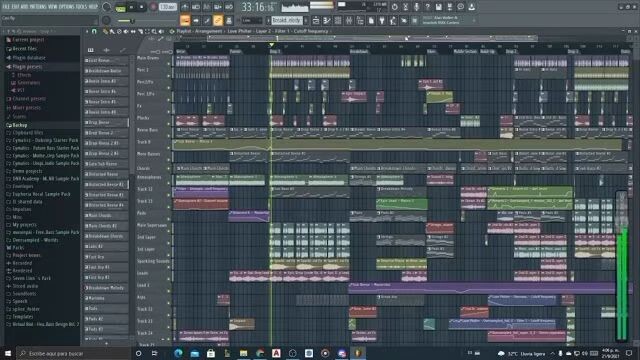
Task: Expand the Channel presets folder
Action: [29, 99]
